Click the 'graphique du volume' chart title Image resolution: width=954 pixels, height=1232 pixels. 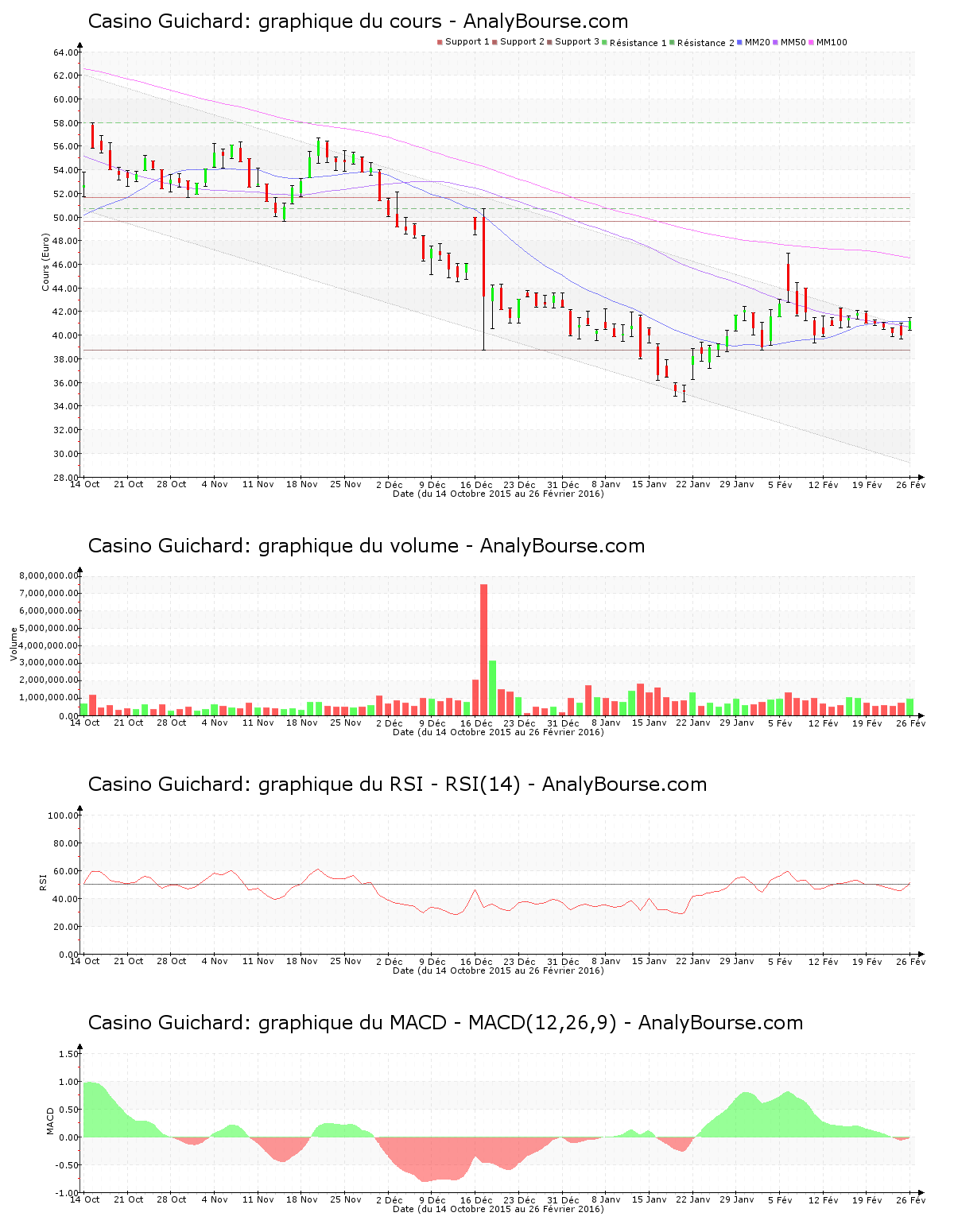tap(366, 546)
